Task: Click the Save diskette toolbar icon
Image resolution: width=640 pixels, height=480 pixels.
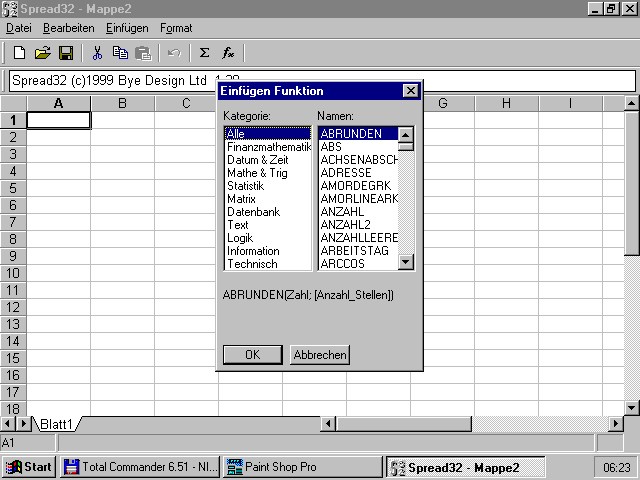Action: [x=66, y=53]
